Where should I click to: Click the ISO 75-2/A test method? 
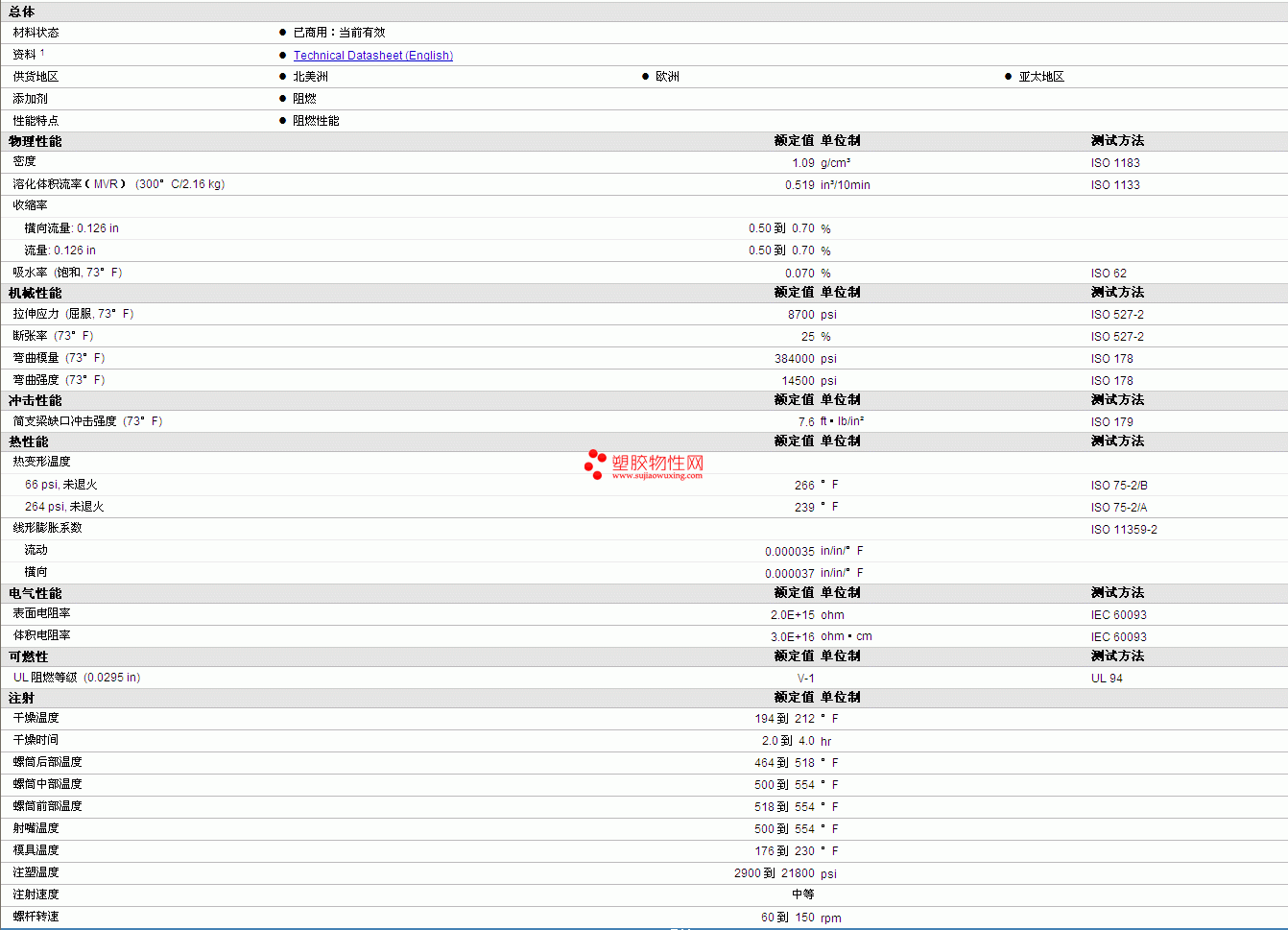[1119, 508]
